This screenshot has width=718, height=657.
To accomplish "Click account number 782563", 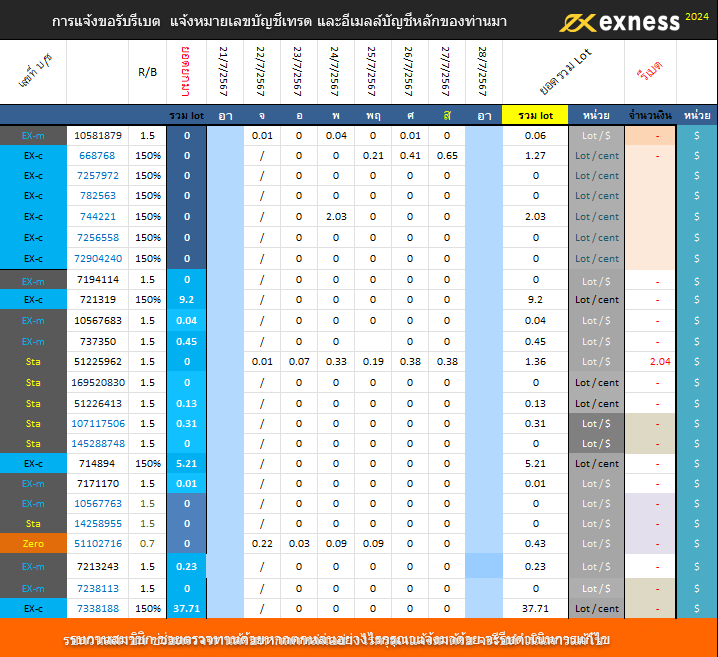I will point(98,195).
